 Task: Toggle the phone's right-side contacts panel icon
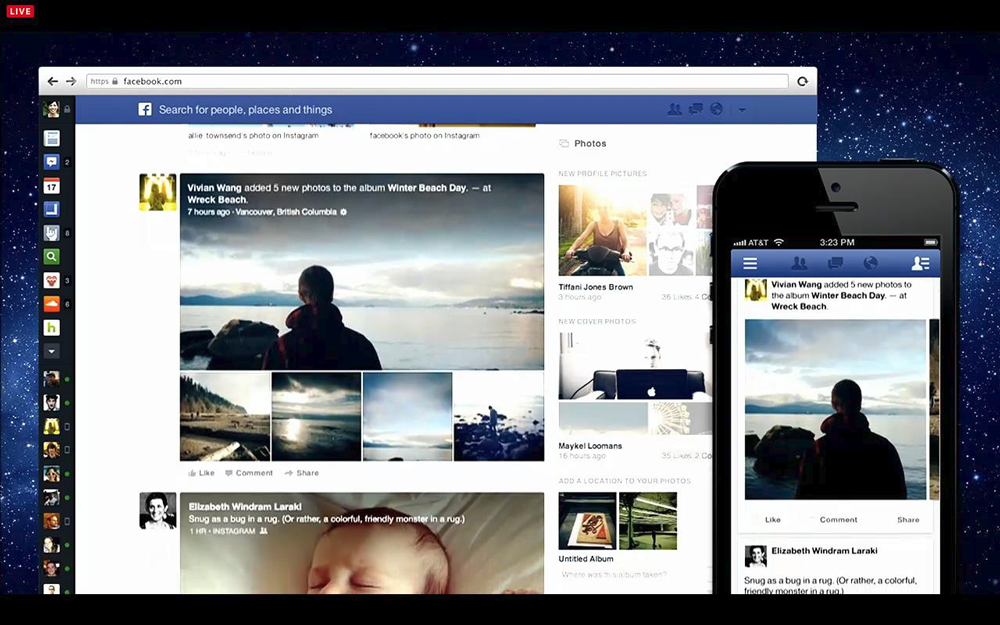921,263
